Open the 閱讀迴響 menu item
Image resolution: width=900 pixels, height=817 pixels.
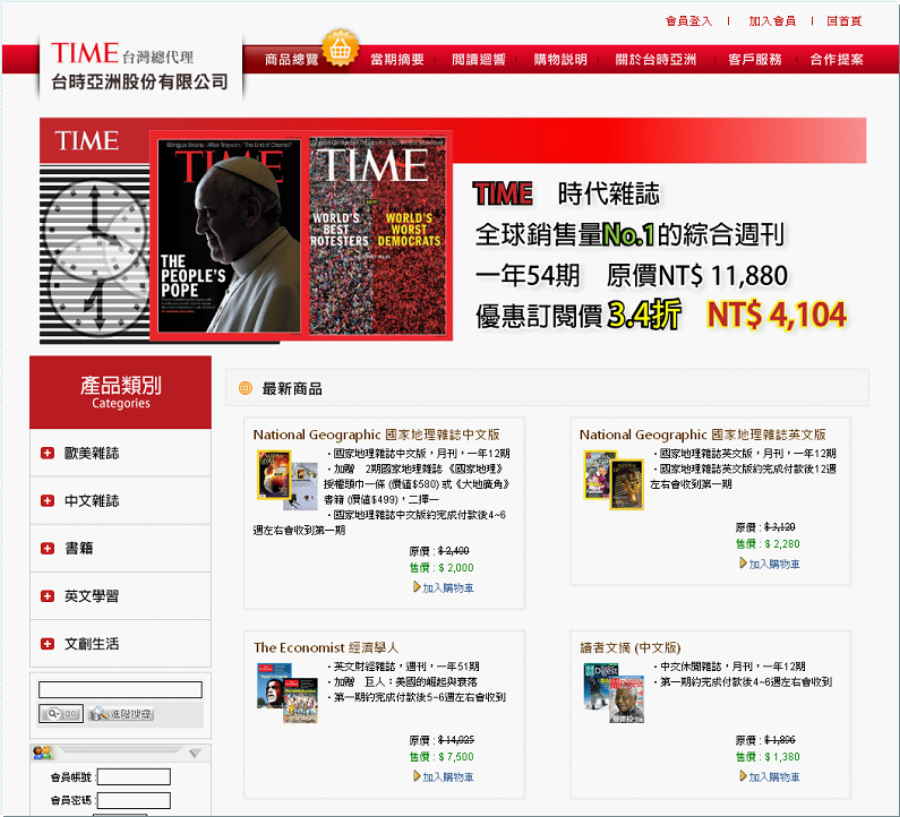pos(478,60)
